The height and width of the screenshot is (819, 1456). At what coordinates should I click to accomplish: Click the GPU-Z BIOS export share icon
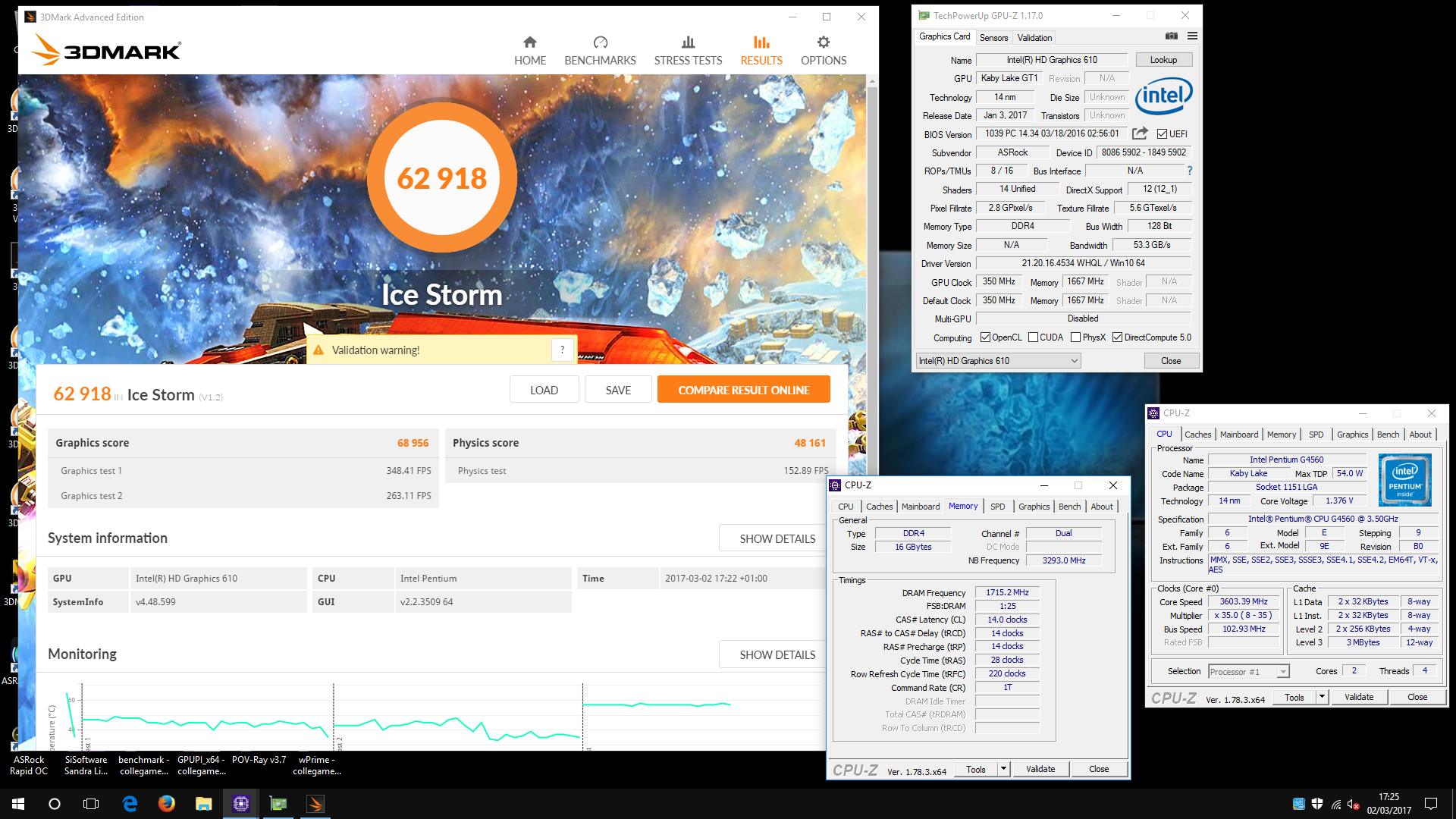[1140, 133]
